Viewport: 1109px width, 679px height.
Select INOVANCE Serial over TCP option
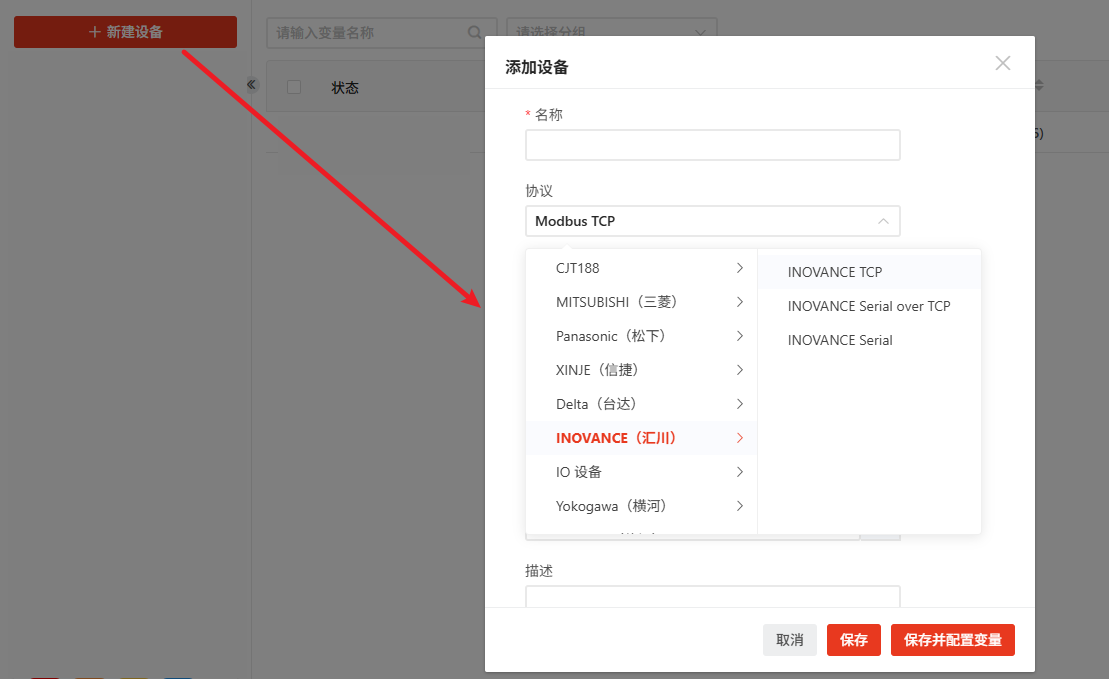click(x=868, y=306)
